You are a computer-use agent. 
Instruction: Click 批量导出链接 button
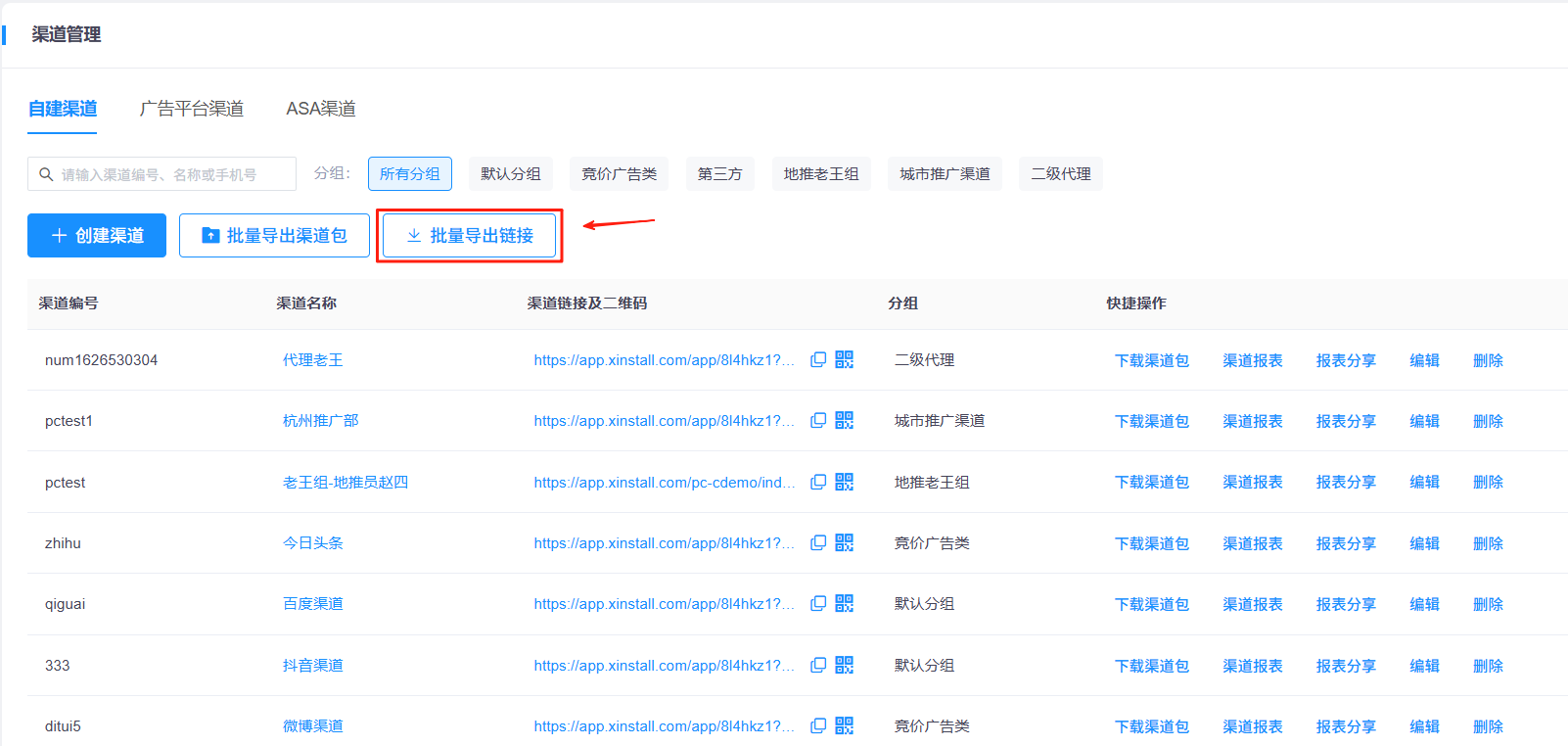click(x=470, y=235)
